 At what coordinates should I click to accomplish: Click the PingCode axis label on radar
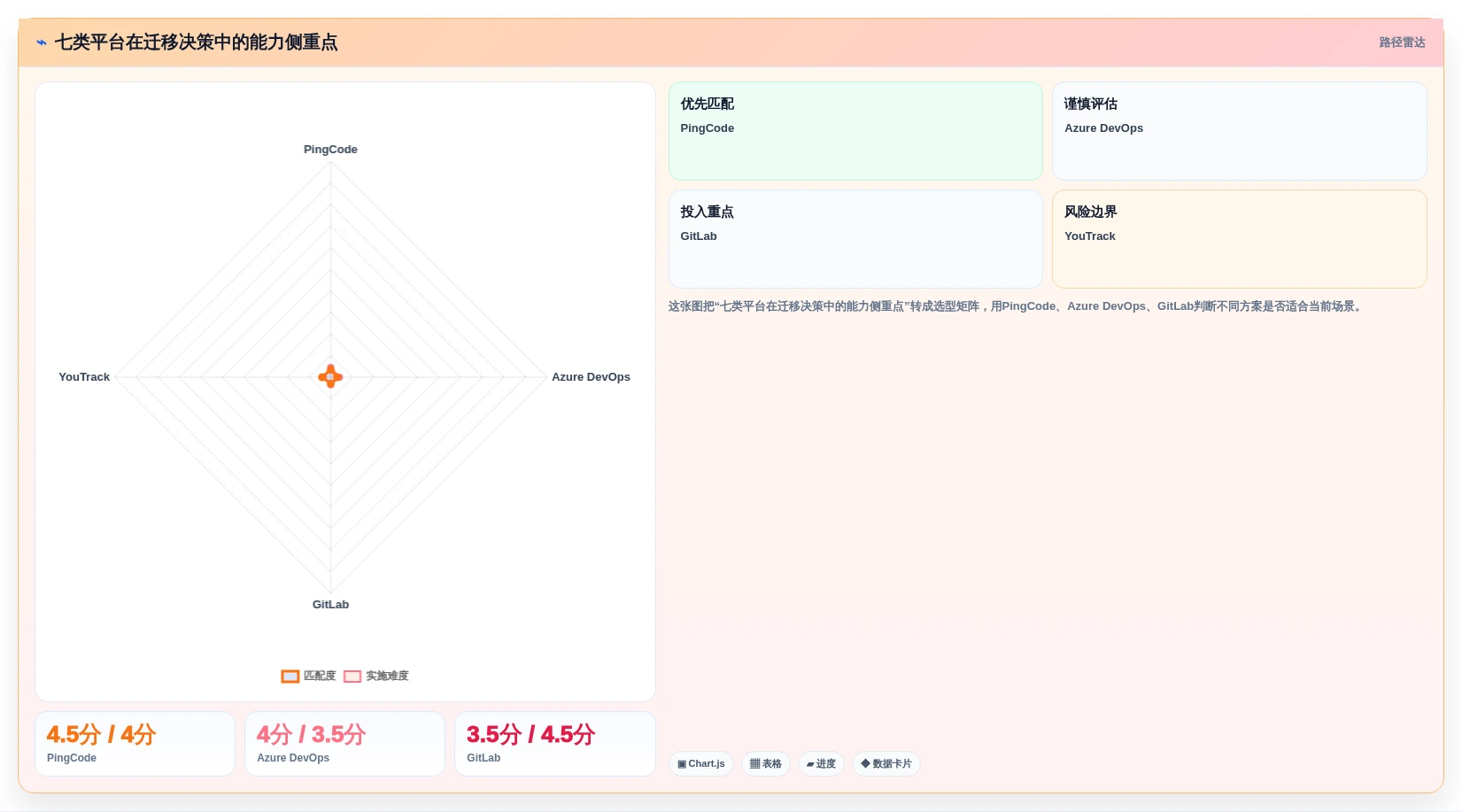point(330,149)
